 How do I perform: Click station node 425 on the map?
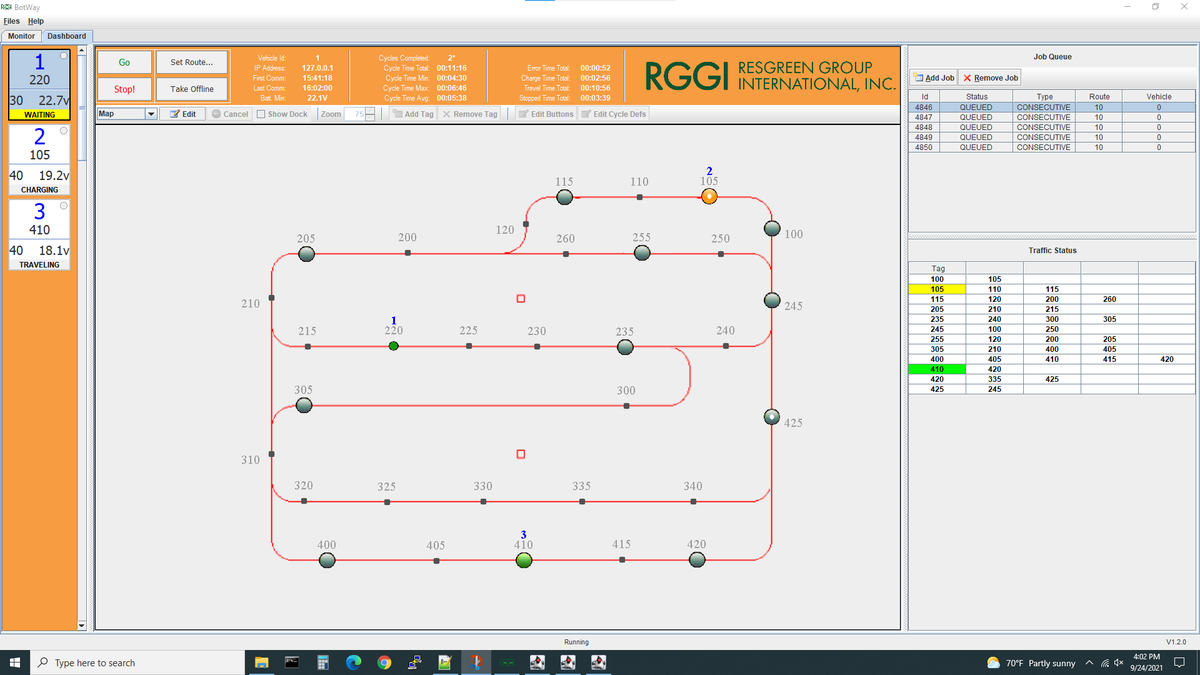772,416
